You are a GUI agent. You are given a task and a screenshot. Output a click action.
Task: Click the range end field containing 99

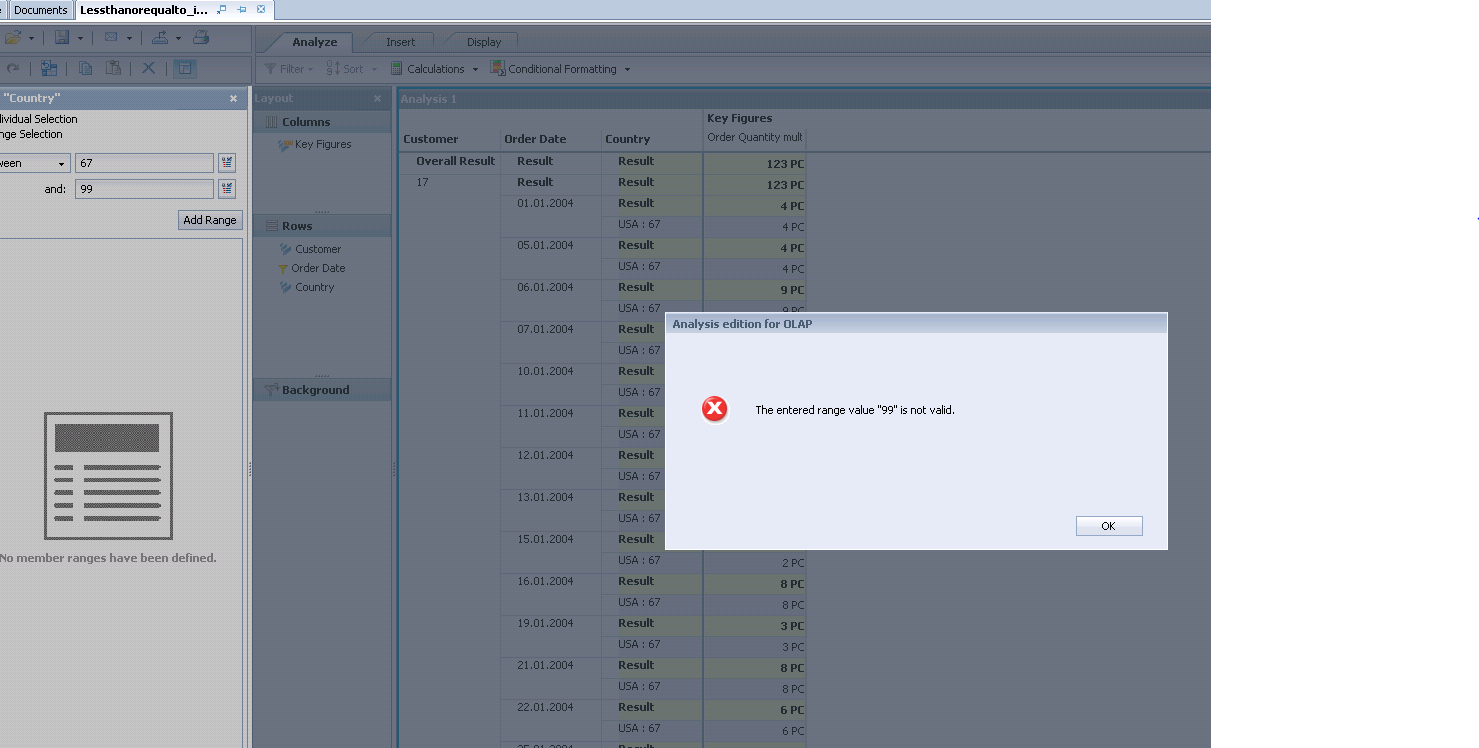click(144, 189)
